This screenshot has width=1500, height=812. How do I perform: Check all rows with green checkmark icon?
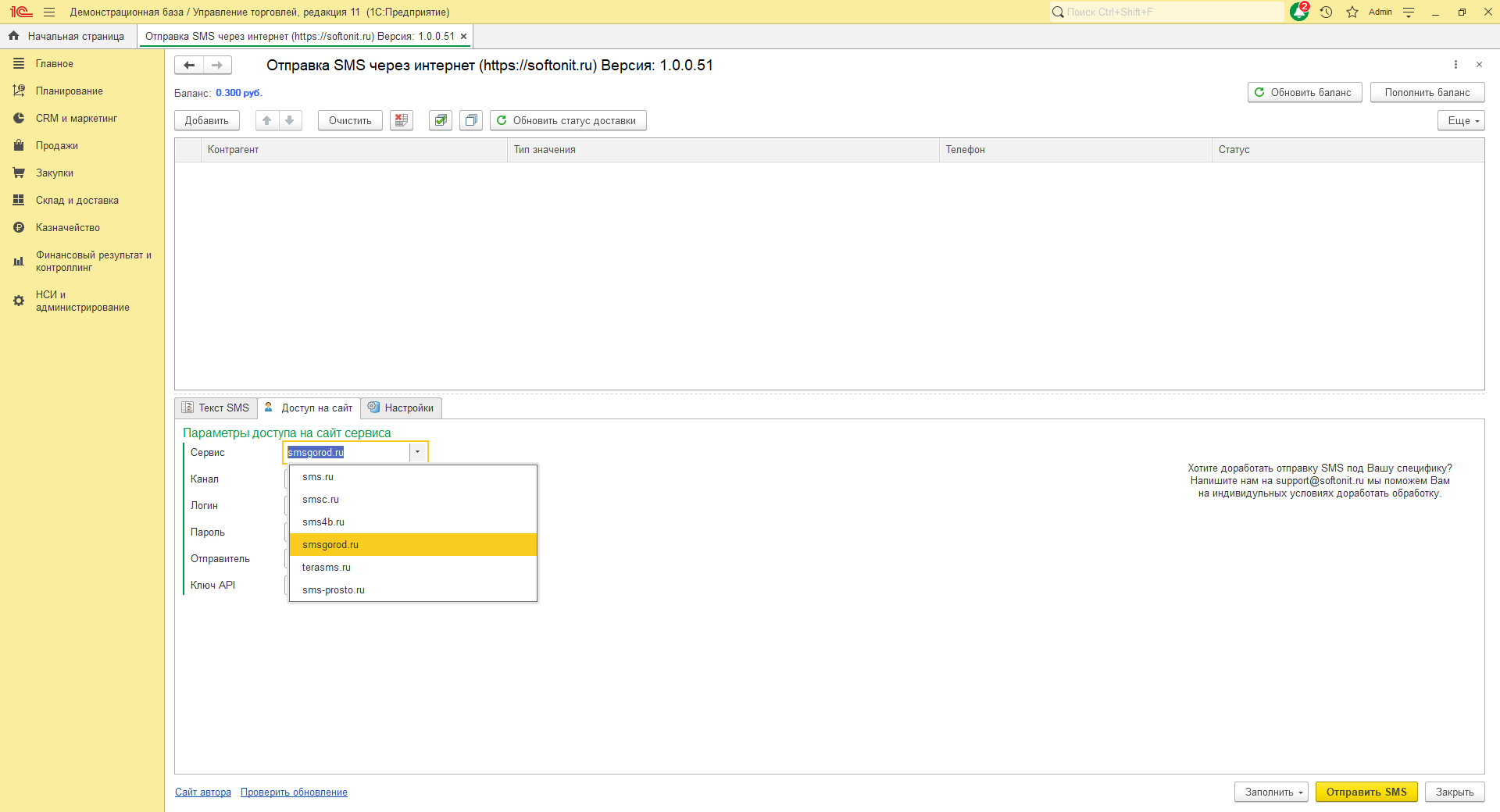pyautogui.click(x=441, y=120)
